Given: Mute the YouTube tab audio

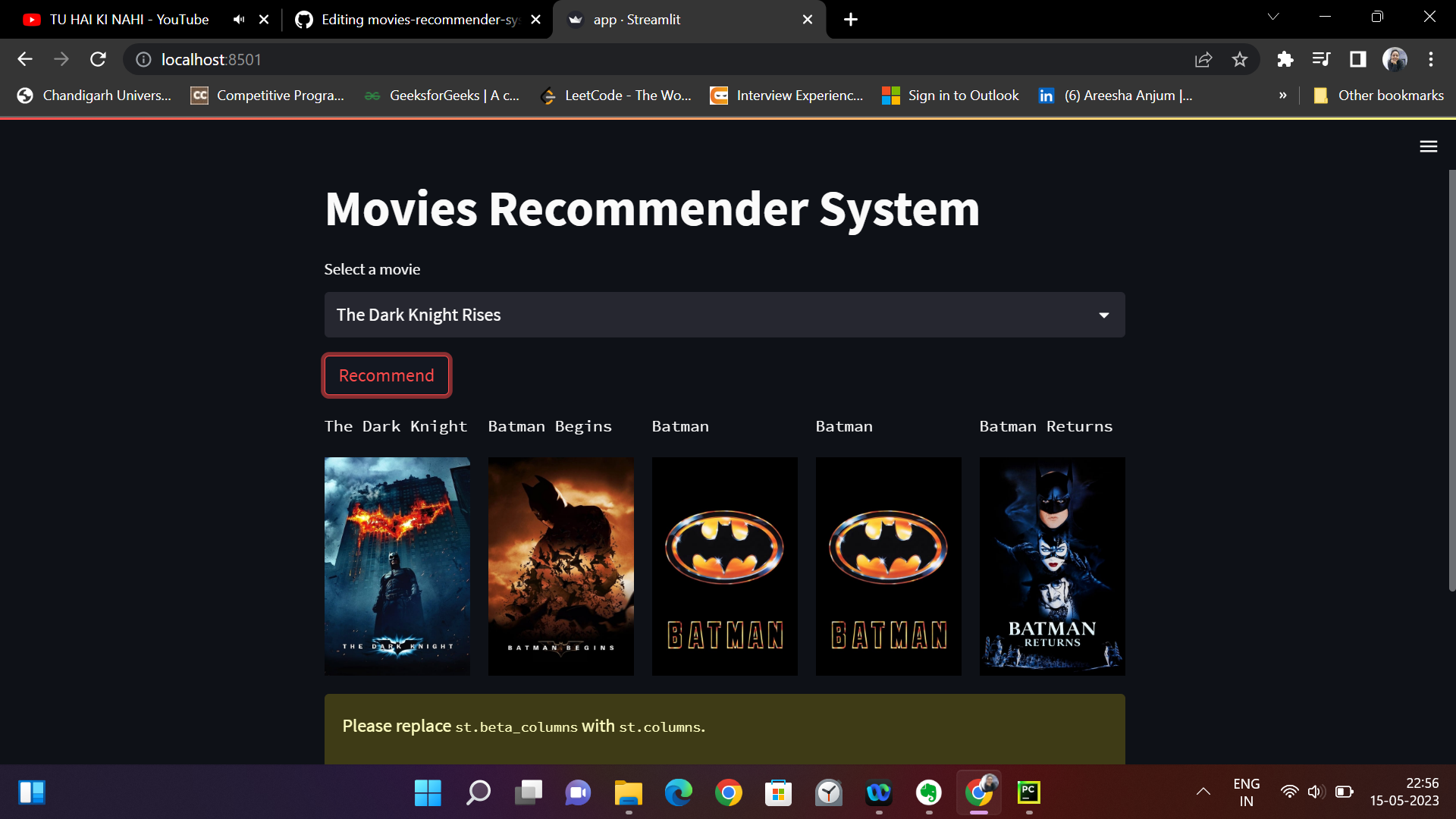Looking at the screenshot, I should 238,19.
